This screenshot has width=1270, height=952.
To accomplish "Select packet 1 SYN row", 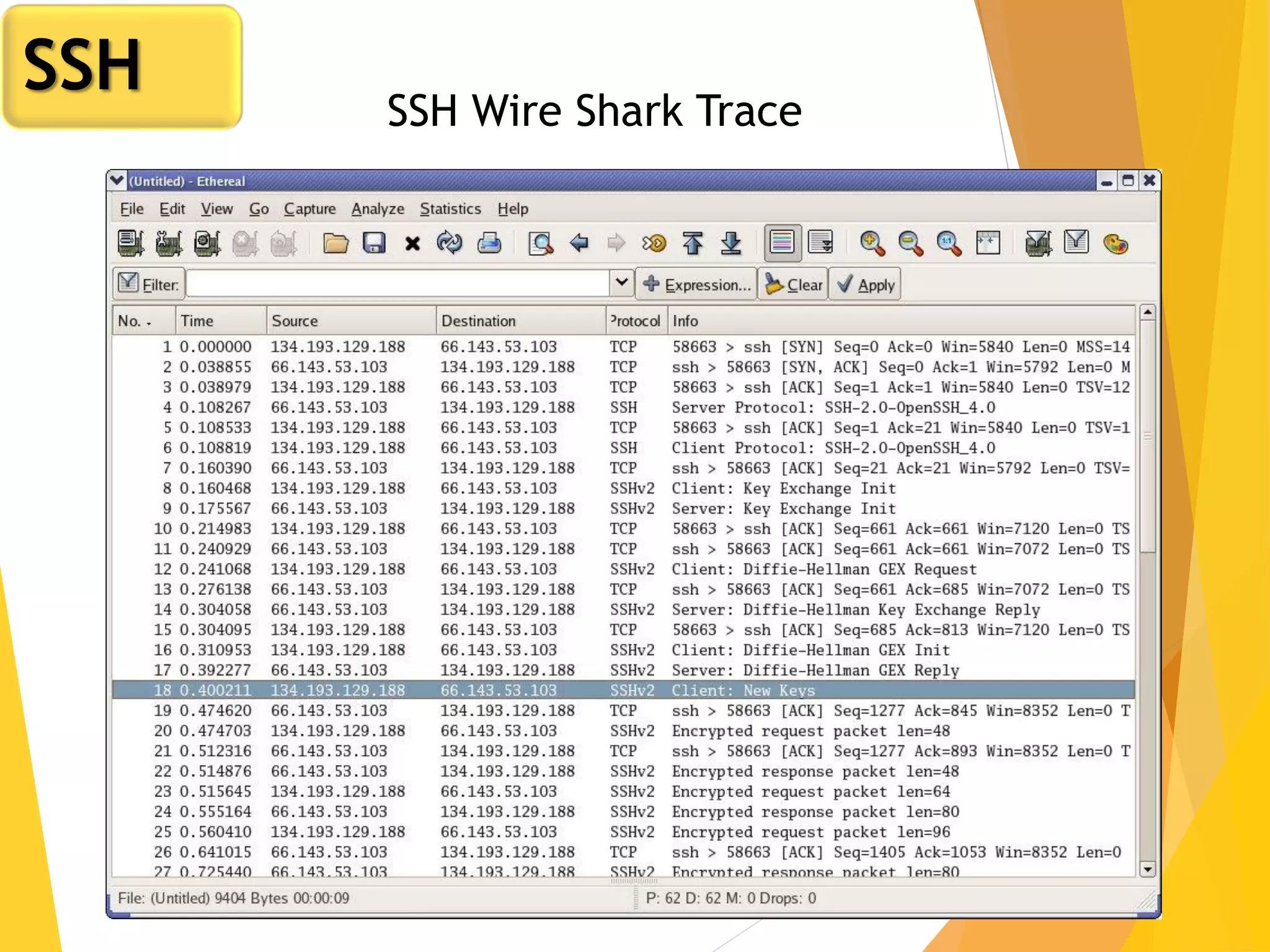I will point(623,346).
